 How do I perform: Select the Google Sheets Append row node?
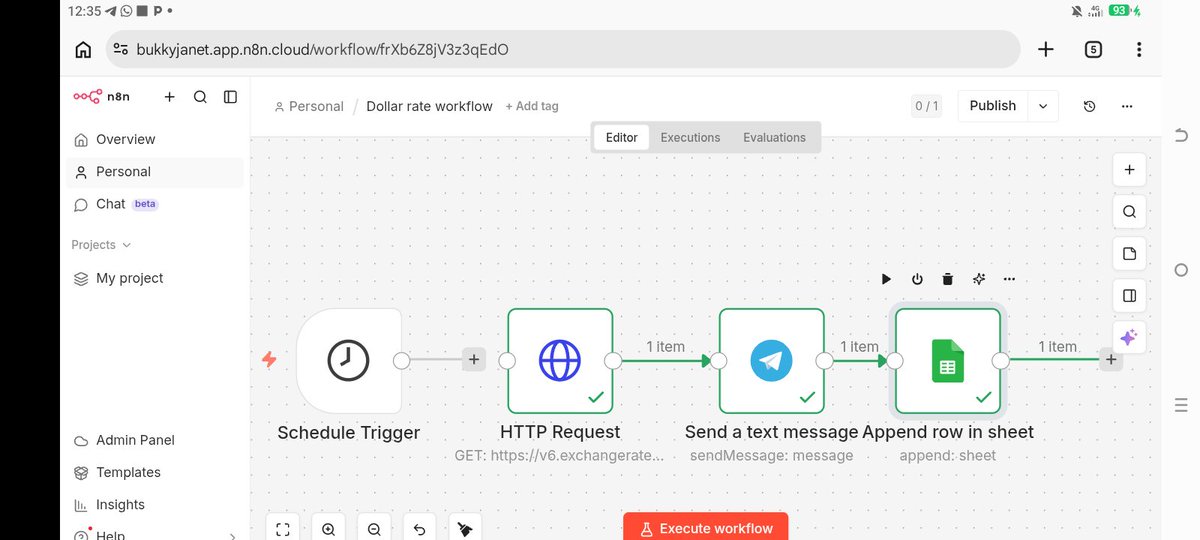click(948, 360)
